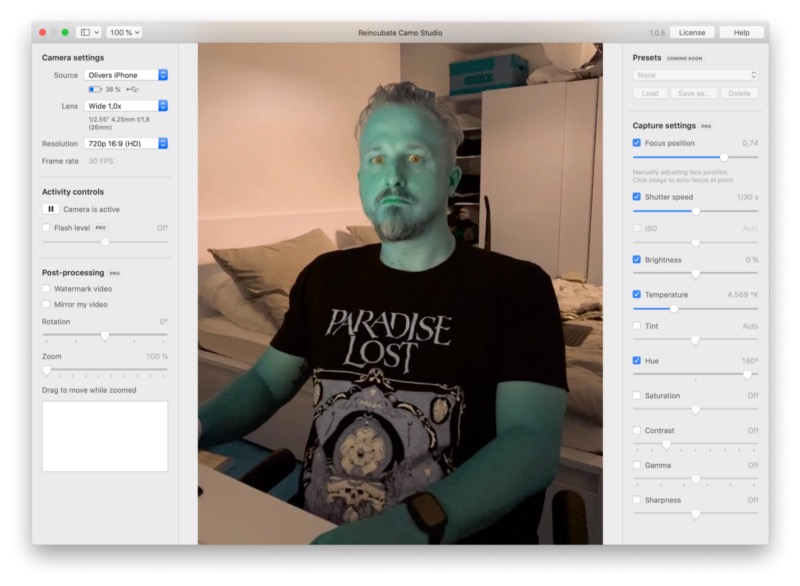Tick the Mirror my video checkbox
This screenshot has width=800, height=586.
pos(46,304)
